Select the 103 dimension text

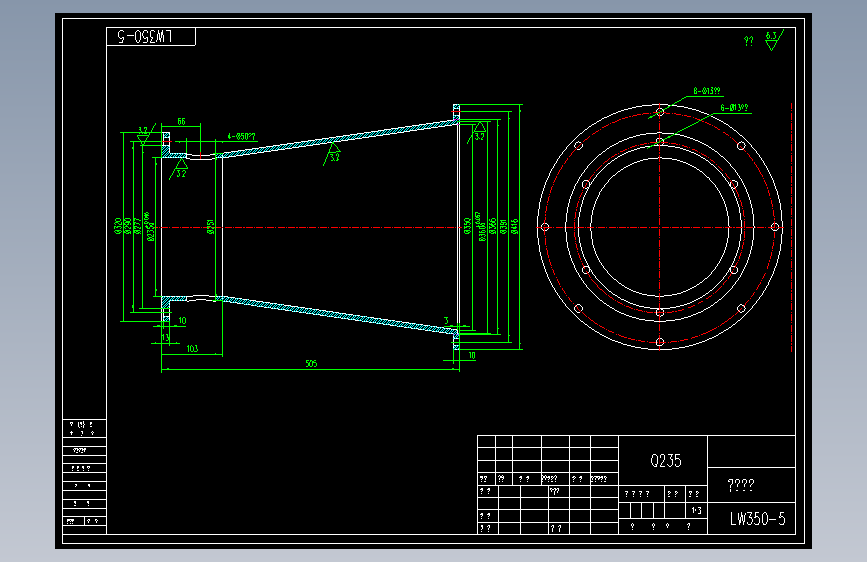[x=192, y=348]
